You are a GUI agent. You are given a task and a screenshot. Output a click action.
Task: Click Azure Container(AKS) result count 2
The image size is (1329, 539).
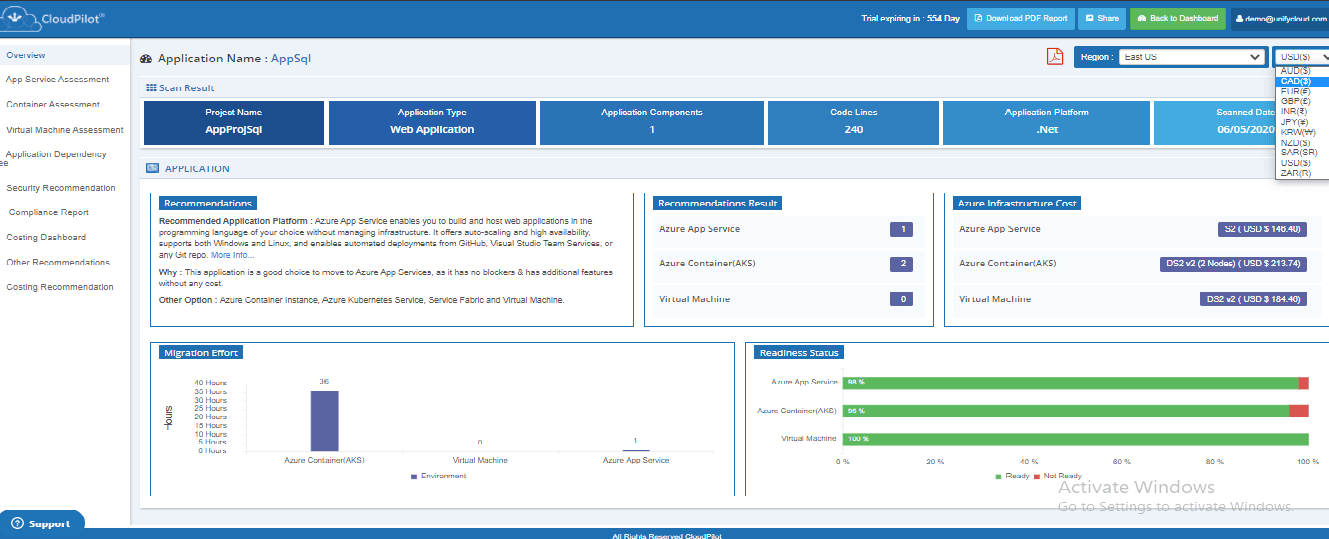[x=901, y=264]
